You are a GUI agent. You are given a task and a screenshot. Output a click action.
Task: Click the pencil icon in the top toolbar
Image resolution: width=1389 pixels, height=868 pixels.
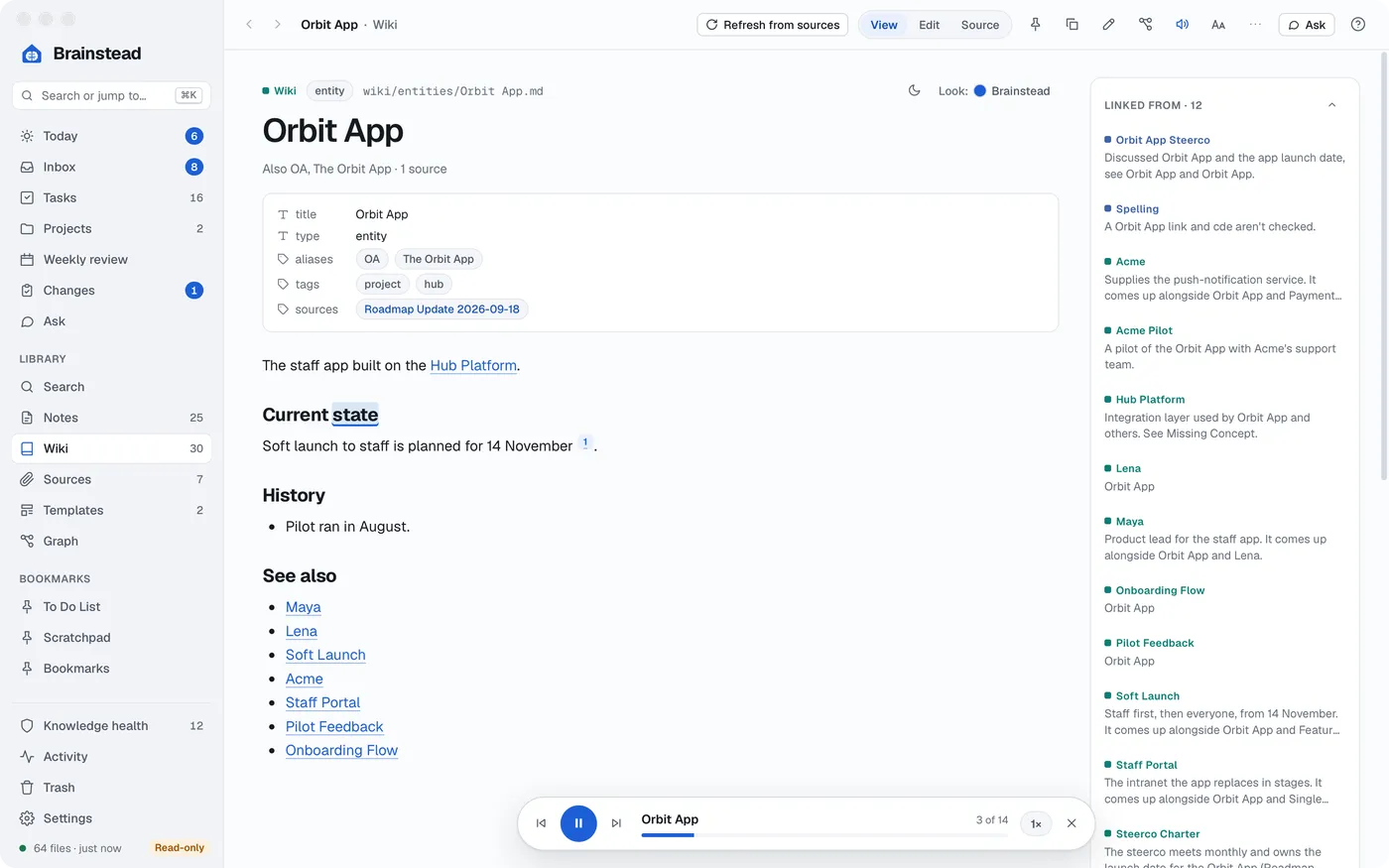pos(1109,25)
